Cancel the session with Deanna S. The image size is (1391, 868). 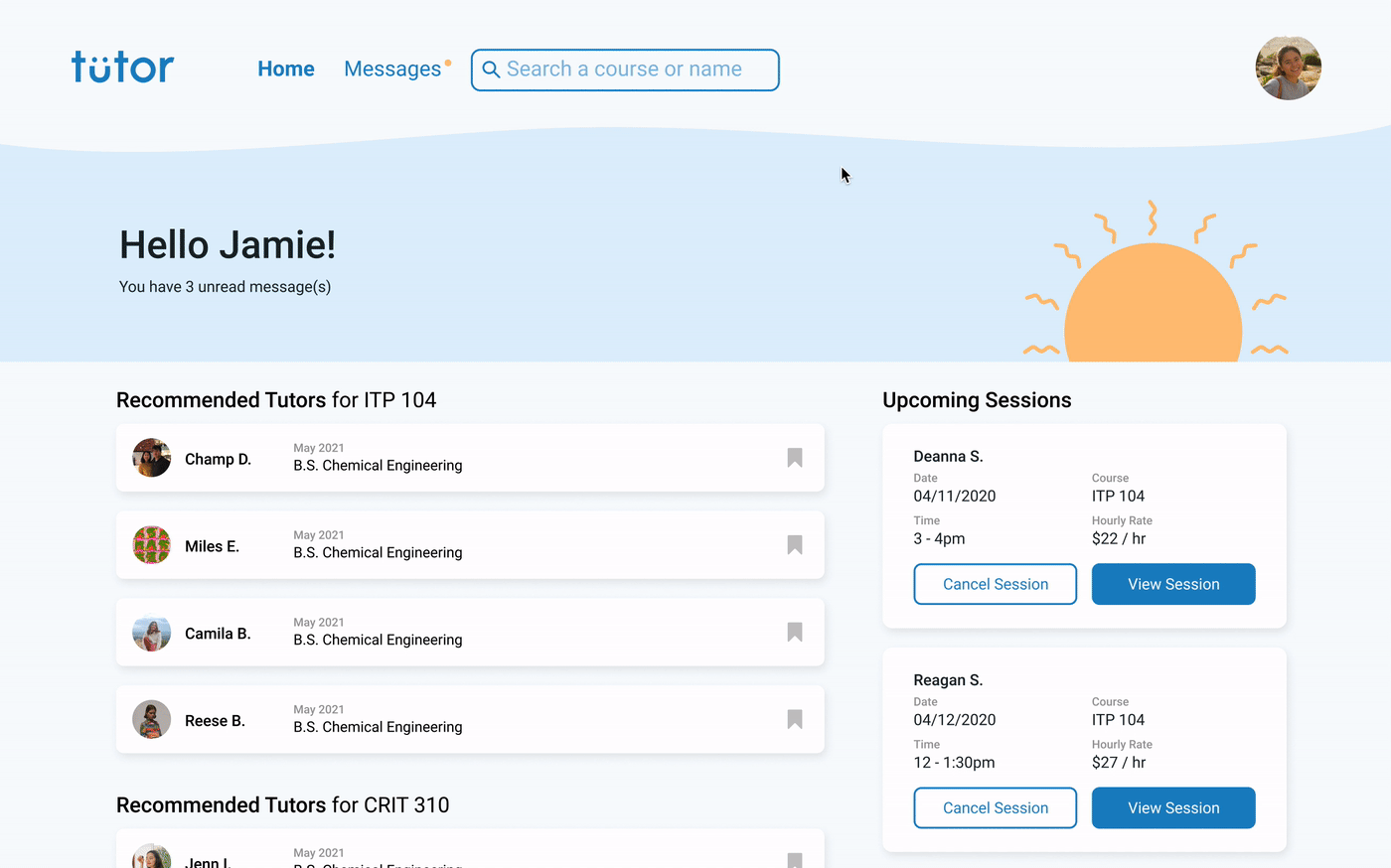pos(995,584)
